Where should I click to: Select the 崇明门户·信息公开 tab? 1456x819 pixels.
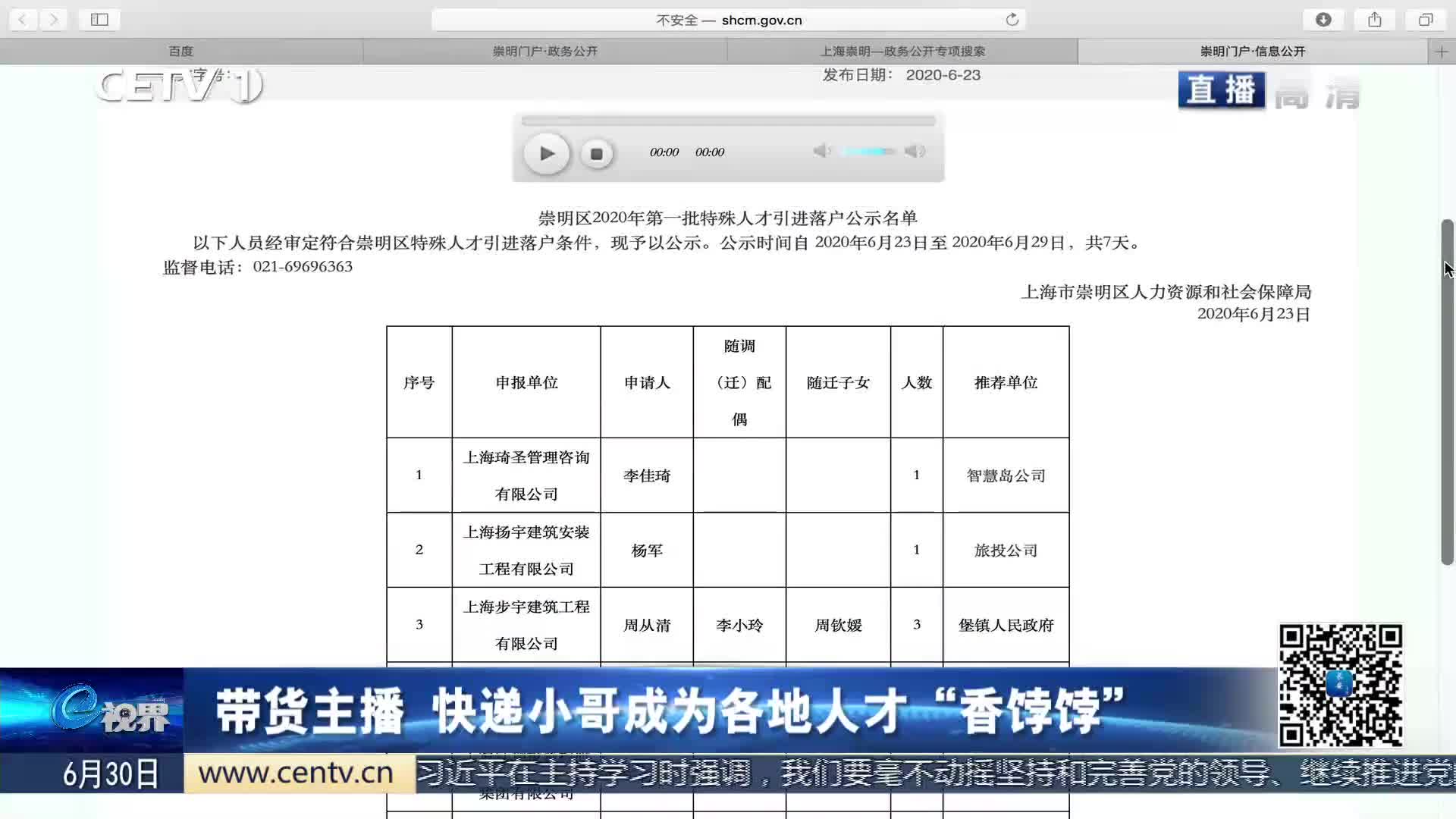[x=1252, y=52]
